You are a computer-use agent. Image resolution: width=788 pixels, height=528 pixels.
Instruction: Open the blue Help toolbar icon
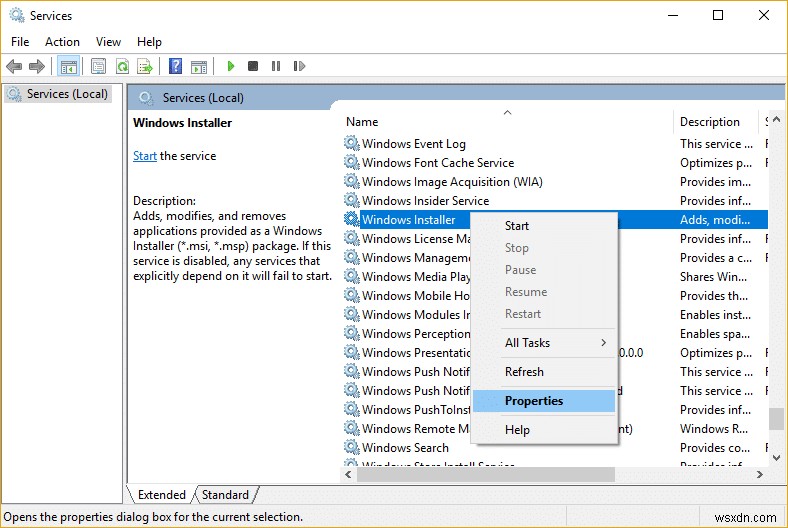[x=175, y=66]
